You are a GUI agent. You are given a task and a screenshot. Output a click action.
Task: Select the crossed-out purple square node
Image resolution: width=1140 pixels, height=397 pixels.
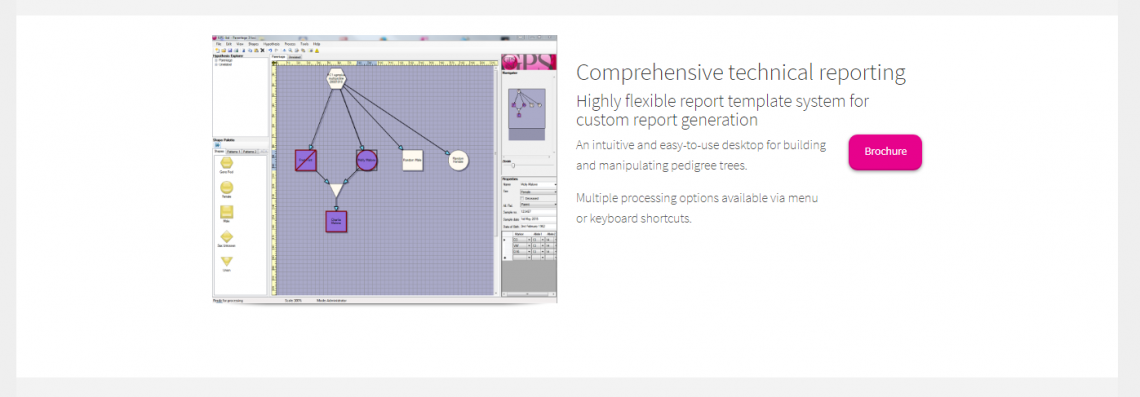[306, 160]
